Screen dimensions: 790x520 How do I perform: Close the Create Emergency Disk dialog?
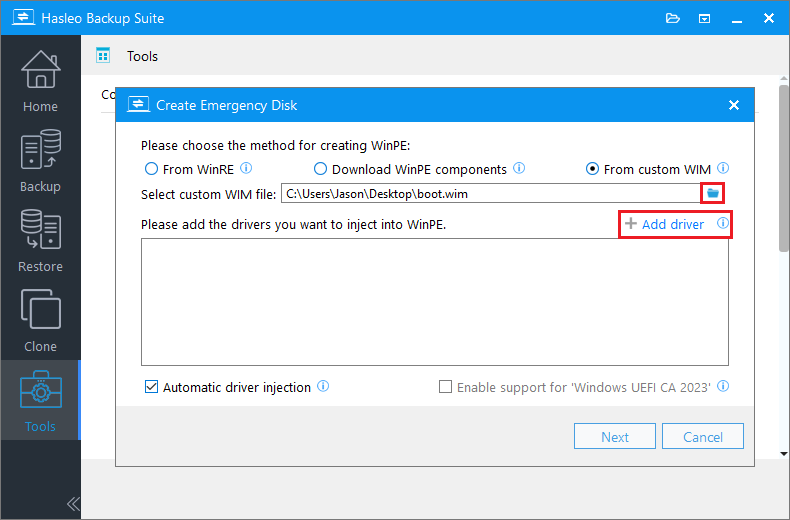[x=734, y=105]
